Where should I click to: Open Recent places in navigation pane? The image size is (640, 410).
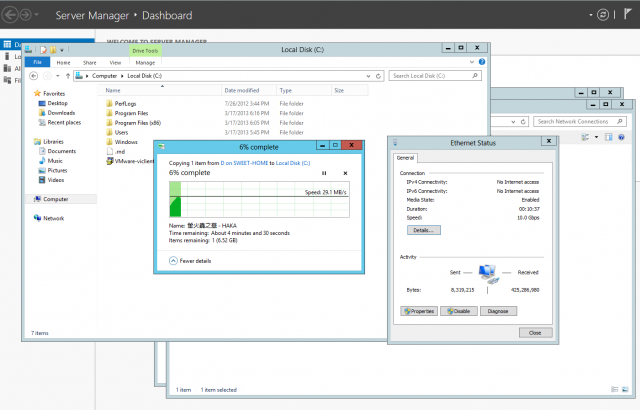point(60,122)
